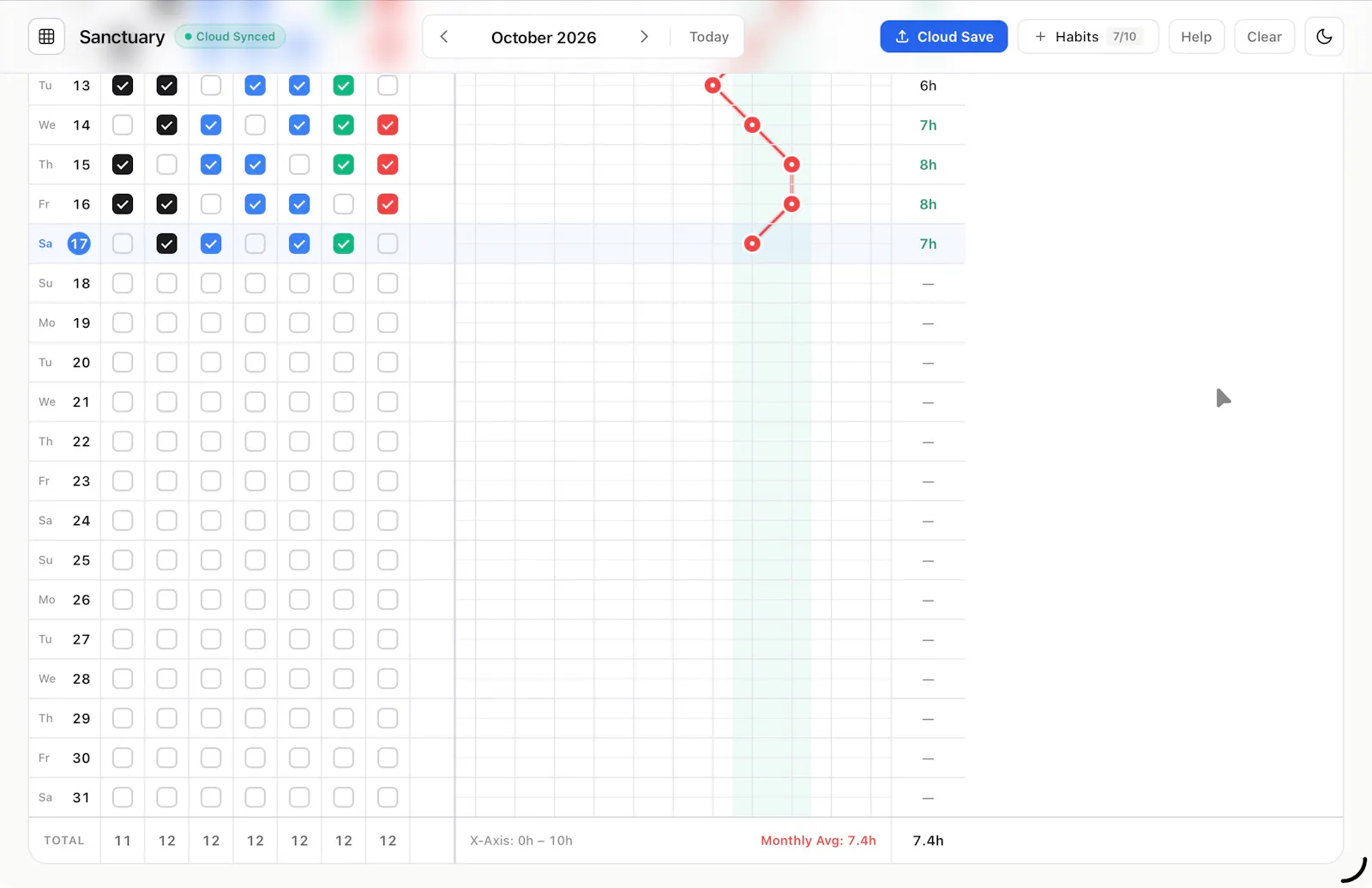Open the Habits 7/10 button
The height and width of the screenshot is (888, 1372).
pos(1088,37)
